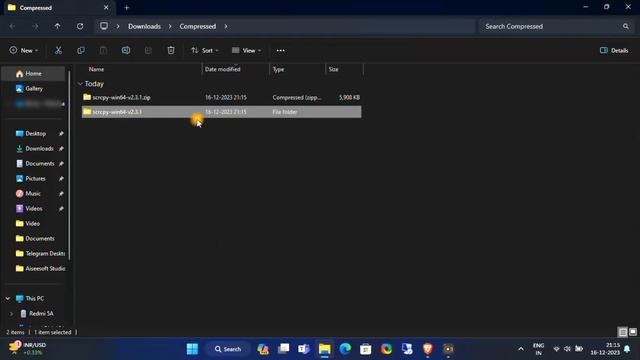Click the ENG IN language indicator
Image resolution: width=640 pixels, height=360 pixels.
pos(538,349)
